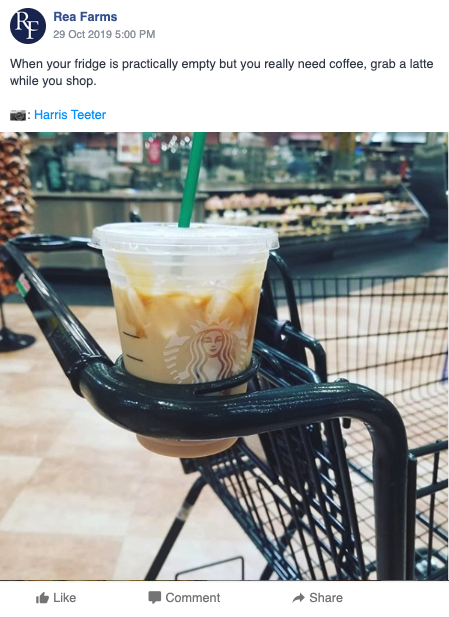Click the green straw in the latte
Image resolution: width=449 pixels, height=618 pixels.
pos(192,180)
